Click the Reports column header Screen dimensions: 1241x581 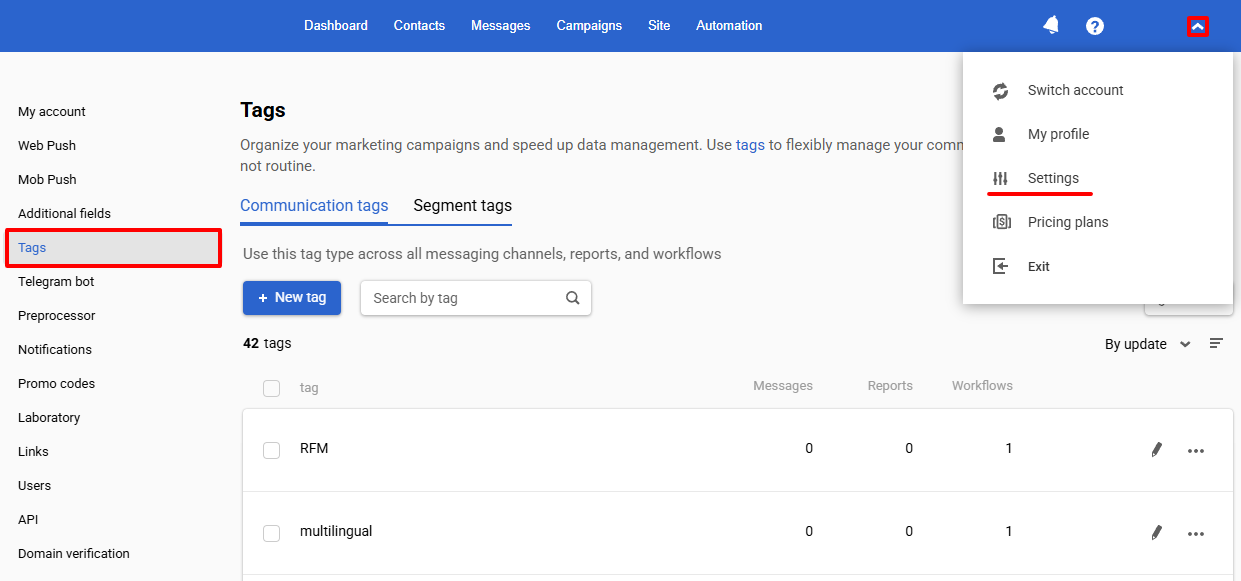click(890, 386)
